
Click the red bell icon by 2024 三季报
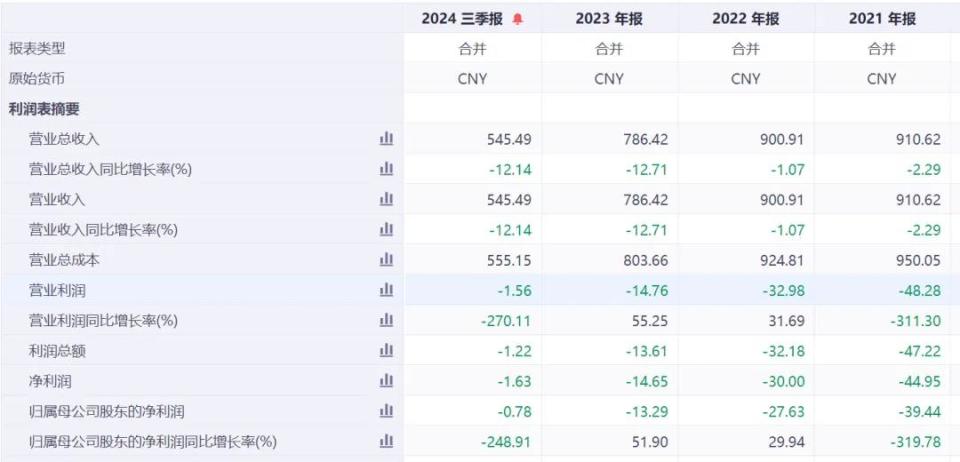point(517,19)
